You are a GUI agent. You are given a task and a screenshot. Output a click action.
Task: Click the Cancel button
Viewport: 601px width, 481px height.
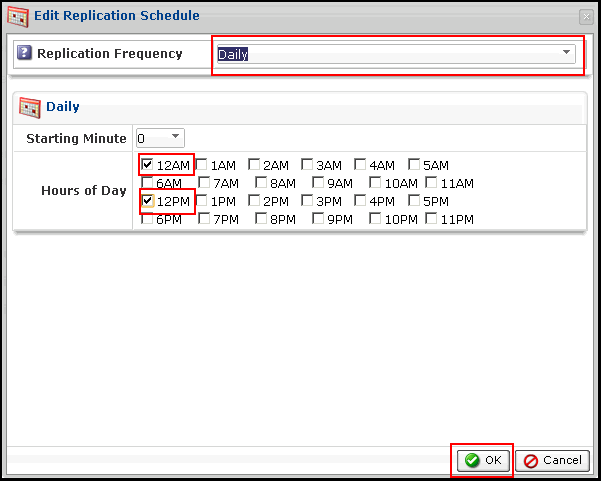[x=552, y=460]
